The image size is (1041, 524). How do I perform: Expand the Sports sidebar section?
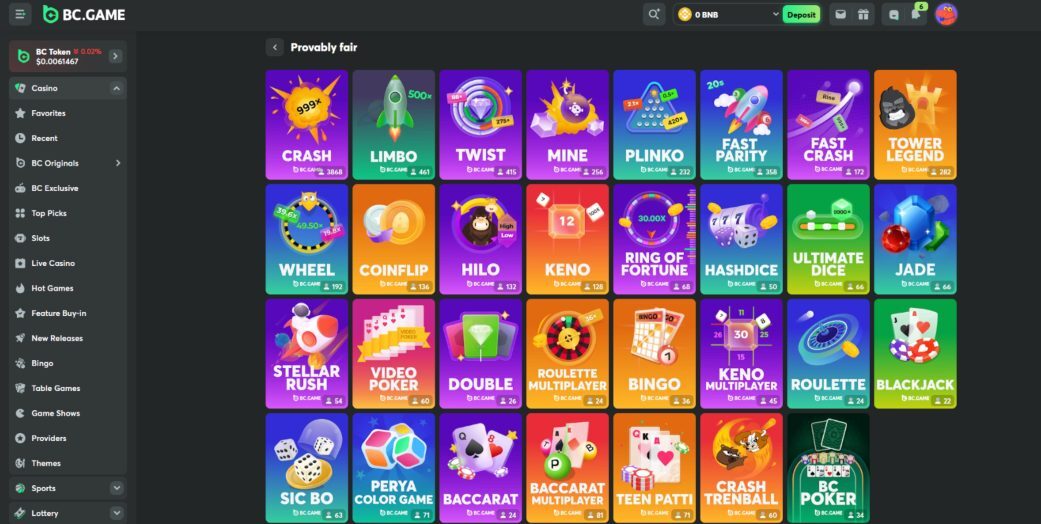coord(117,488)
